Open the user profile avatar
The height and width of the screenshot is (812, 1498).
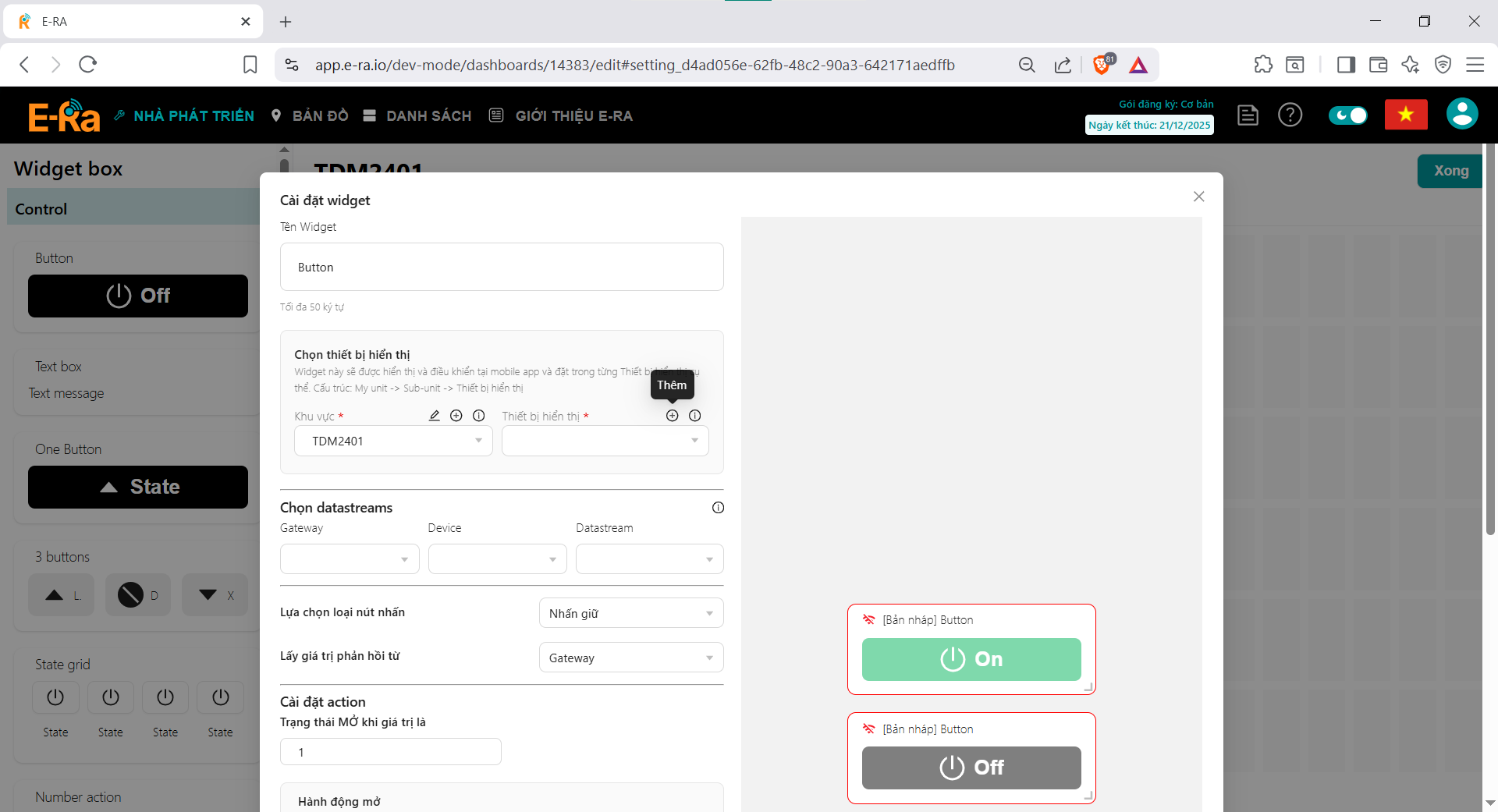click(x=1461, y=115)
